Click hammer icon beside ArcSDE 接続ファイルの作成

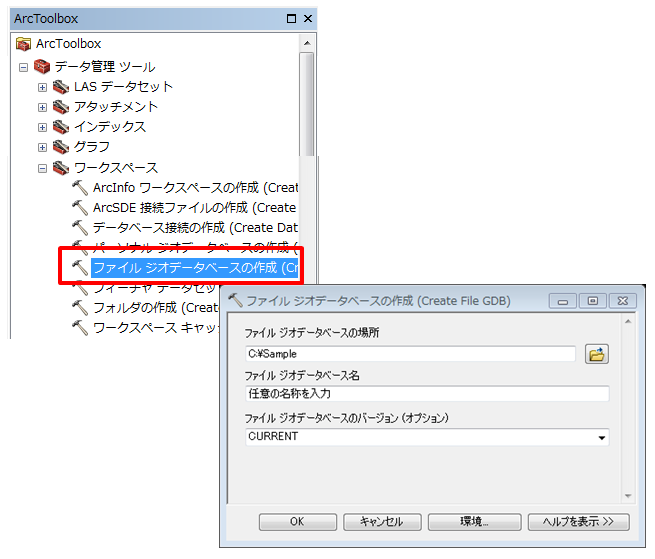80,208
